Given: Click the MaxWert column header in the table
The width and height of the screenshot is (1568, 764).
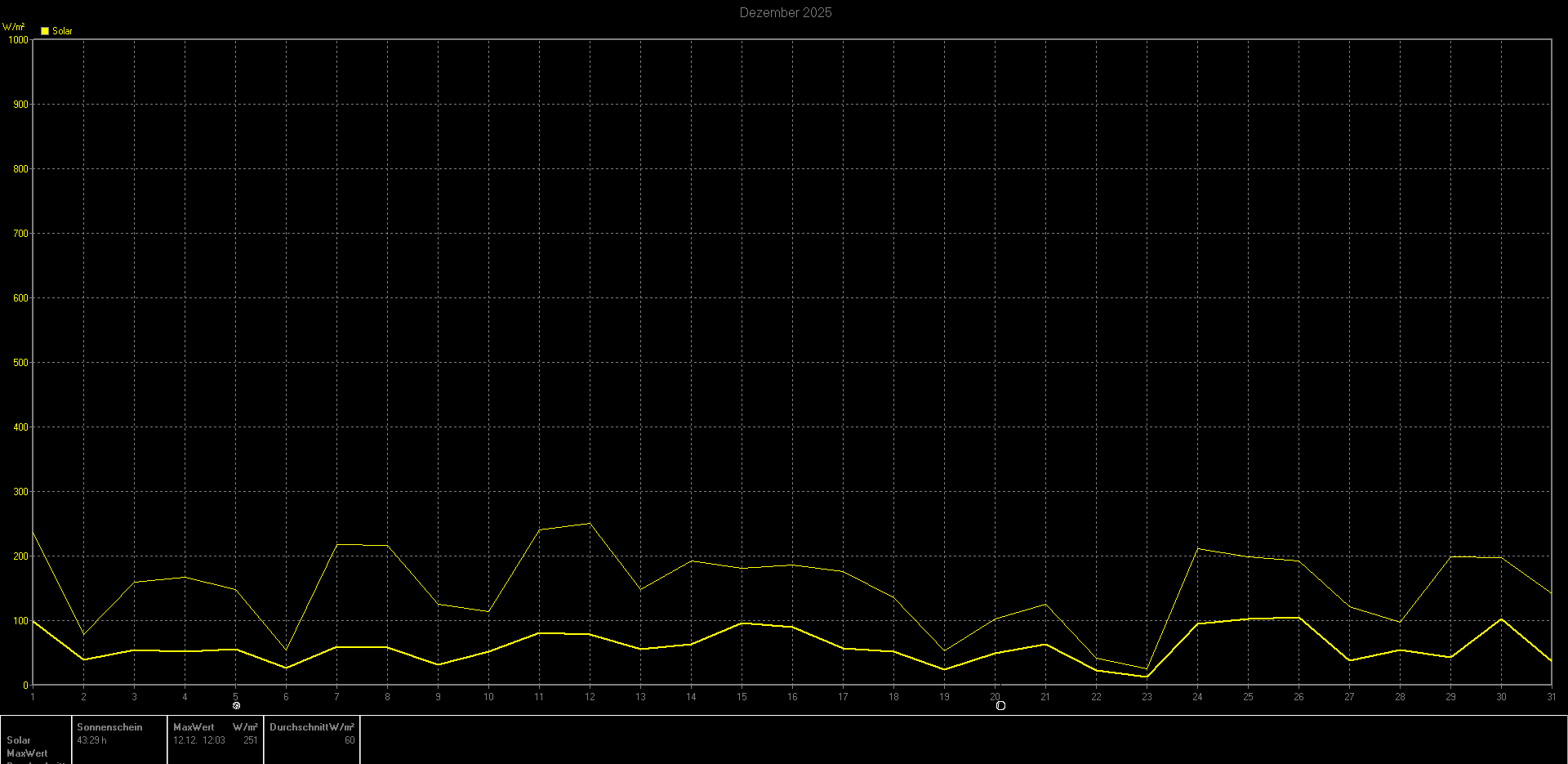Looking at the screenshot, I should click(194, 726).
